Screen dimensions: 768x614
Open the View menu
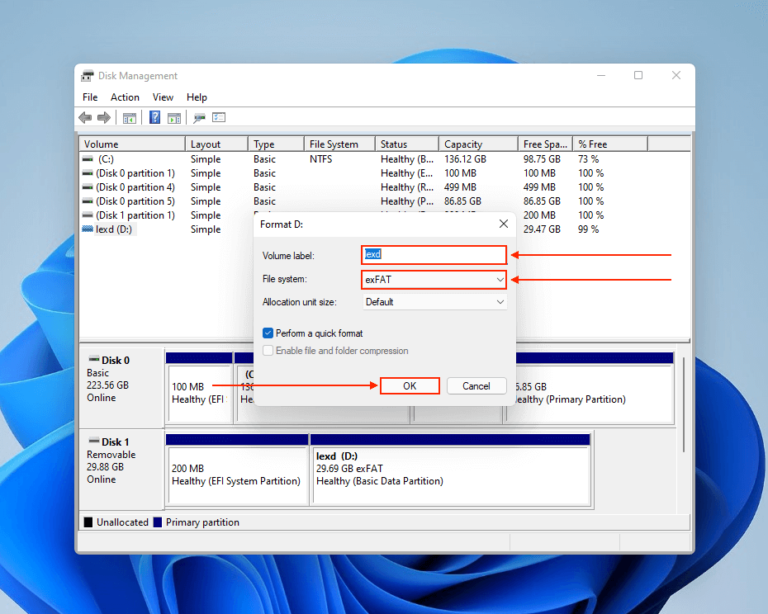163,97
